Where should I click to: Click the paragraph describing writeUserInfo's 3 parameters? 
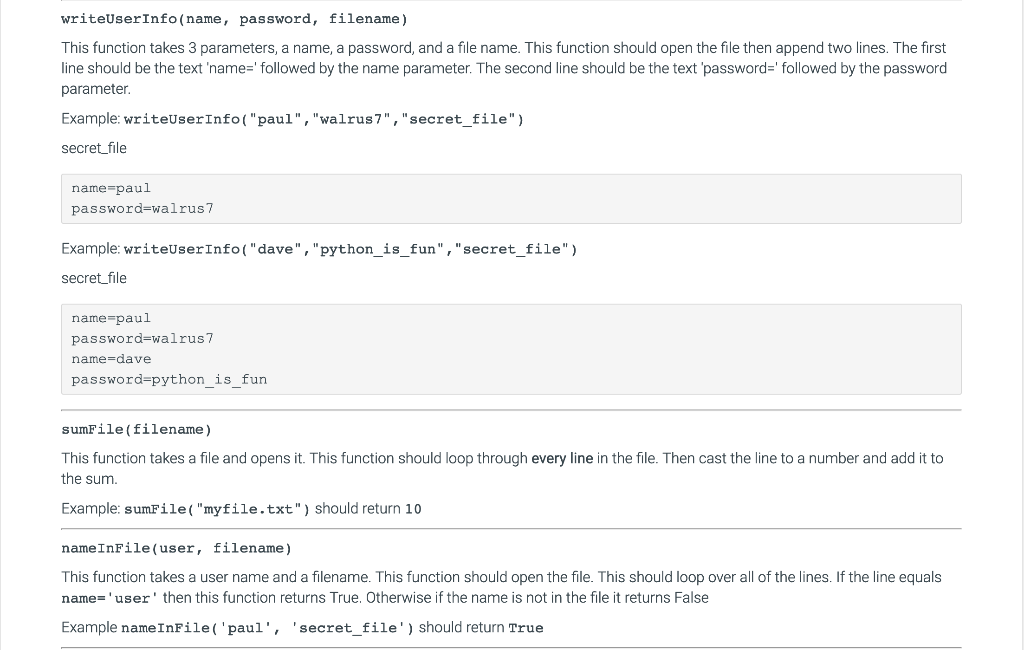click(504, 68)
